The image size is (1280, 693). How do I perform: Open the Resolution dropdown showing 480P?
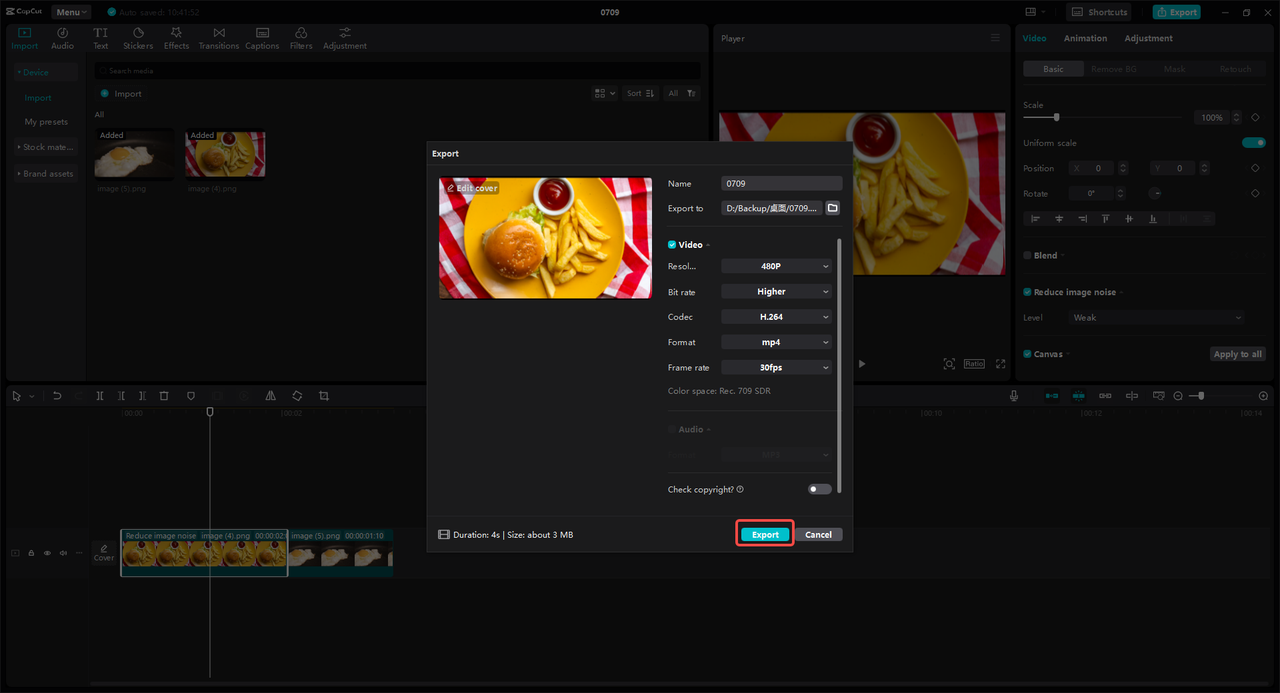click(x=776, y=266)
